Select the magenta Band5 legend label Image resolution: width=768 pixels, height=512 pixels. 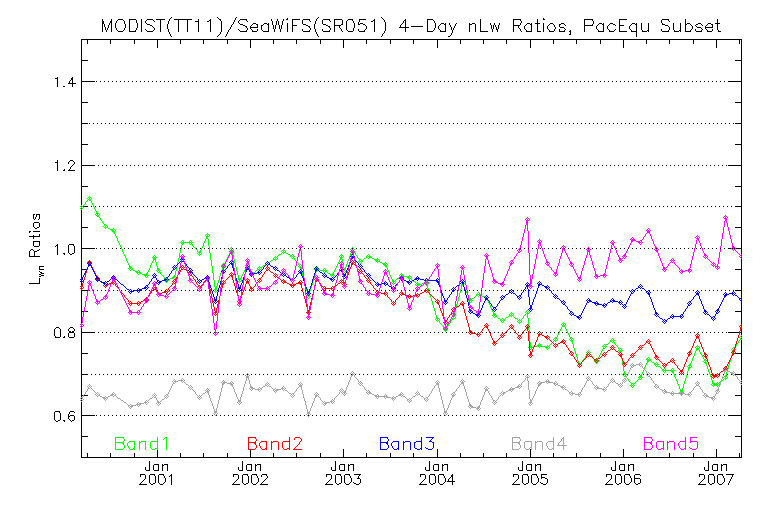point(671,444)
